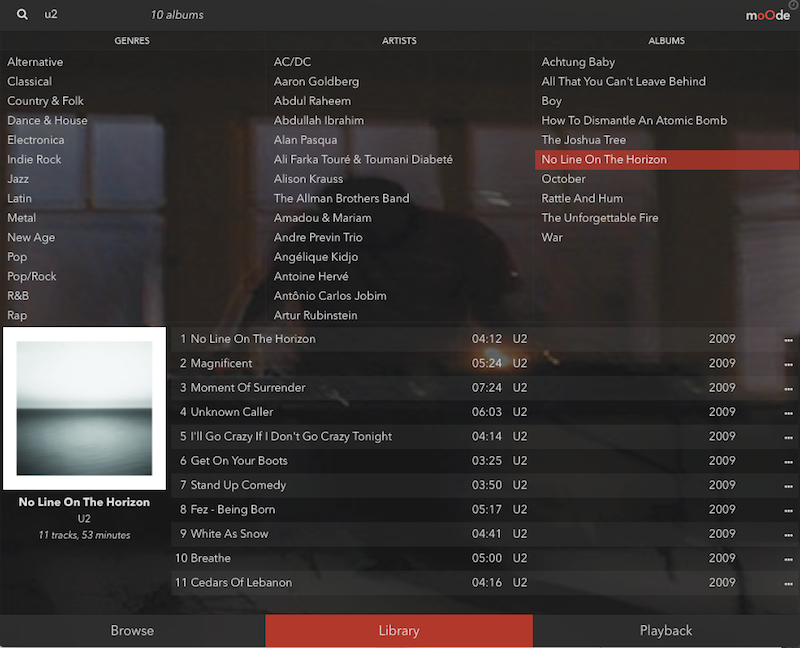Select the album Rattle And Hum

pyautogui.click(x=582, y=198)
